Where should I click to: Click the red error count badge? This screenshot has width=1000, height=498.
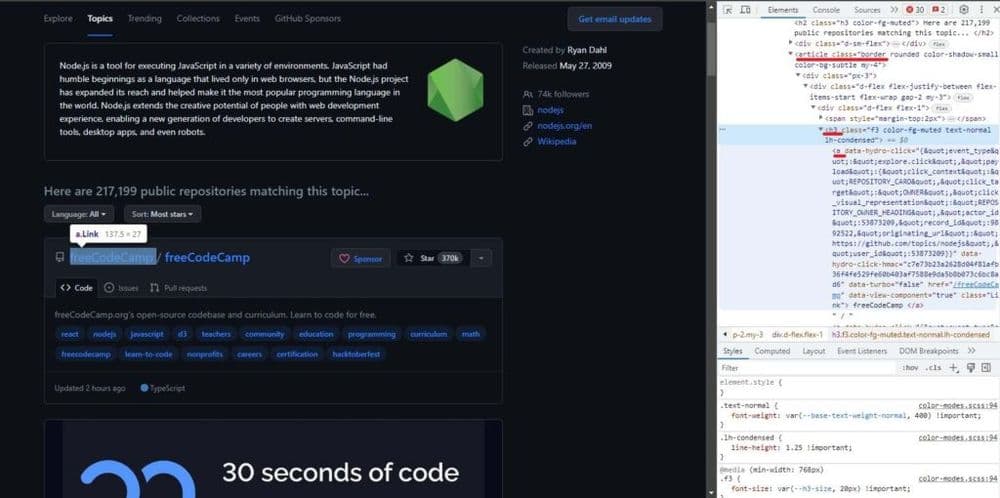pyautogui.click(x=915, y=10)
